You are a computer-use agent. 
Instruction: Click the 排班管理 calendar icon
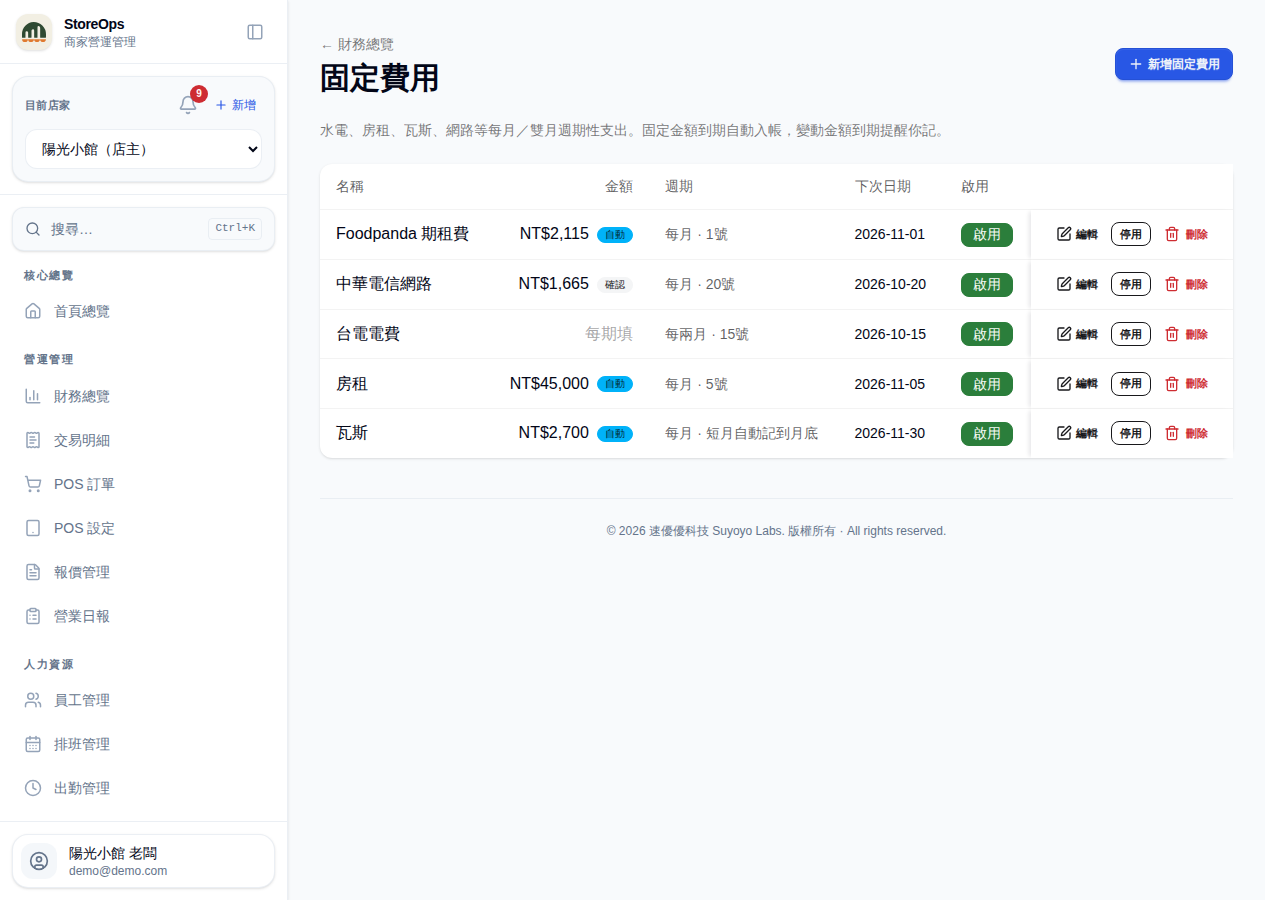33,744
